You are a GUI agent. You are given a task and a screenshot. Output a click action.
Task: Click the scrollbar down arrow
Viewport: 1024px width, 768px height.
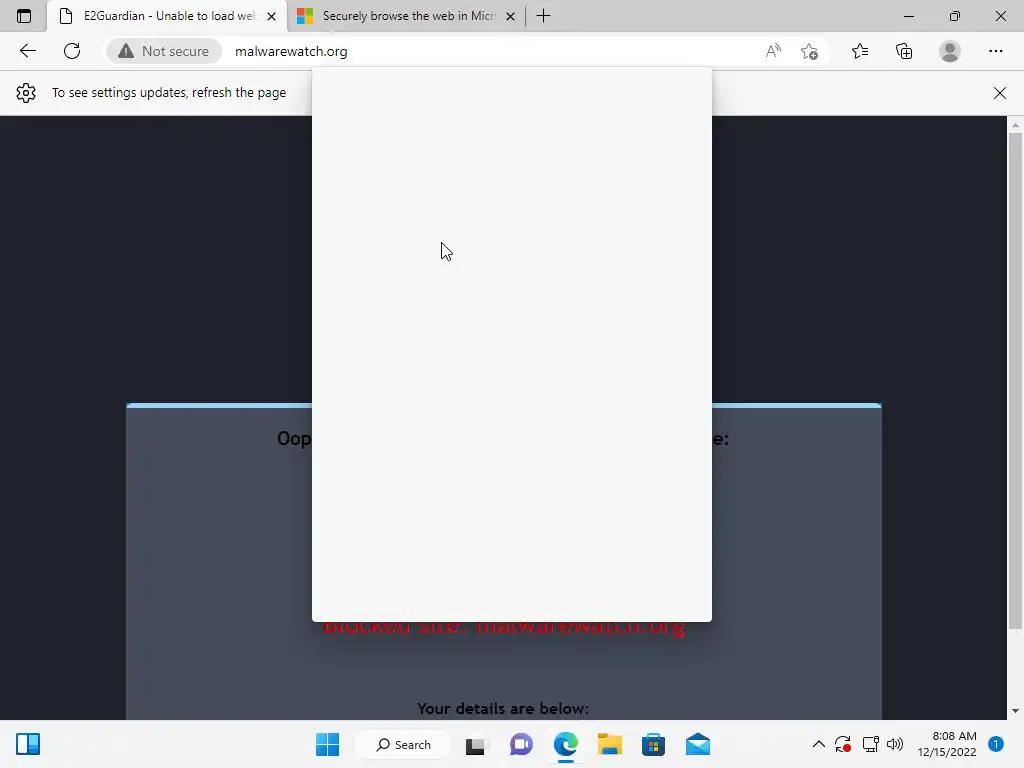pos(1015,711)
